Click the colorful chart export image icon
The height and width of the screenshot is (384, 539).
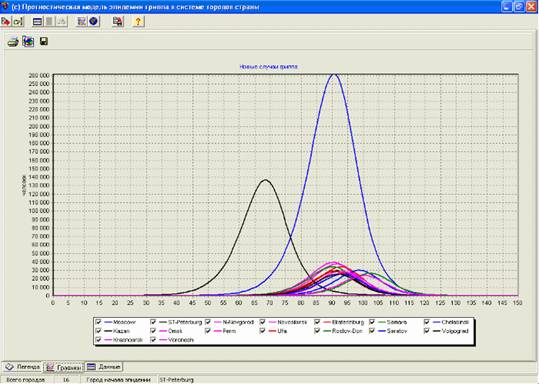[x=28, y=42]
